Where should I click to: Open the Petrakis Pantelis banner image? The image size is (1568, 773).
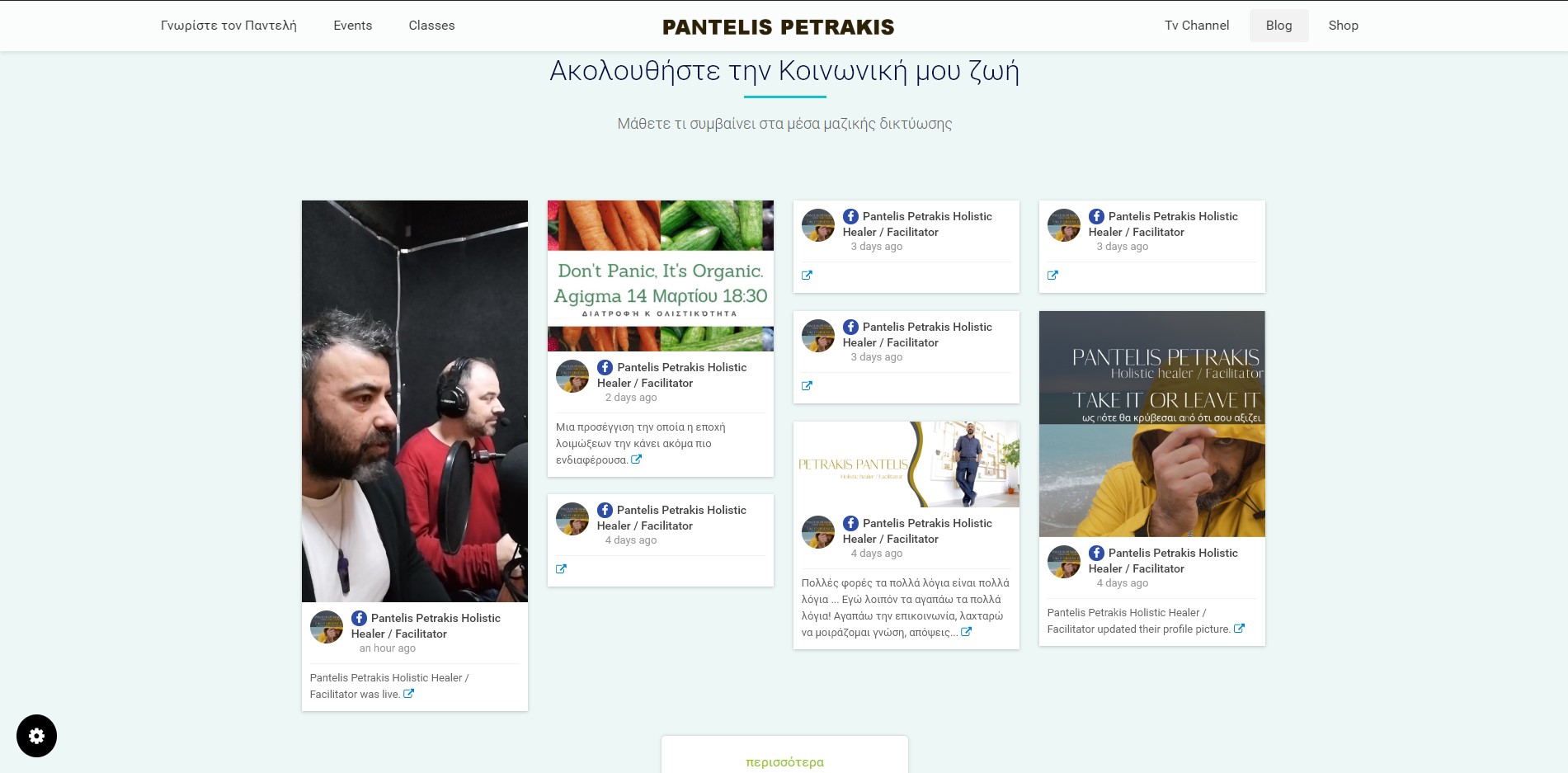[x=906, y=464]
